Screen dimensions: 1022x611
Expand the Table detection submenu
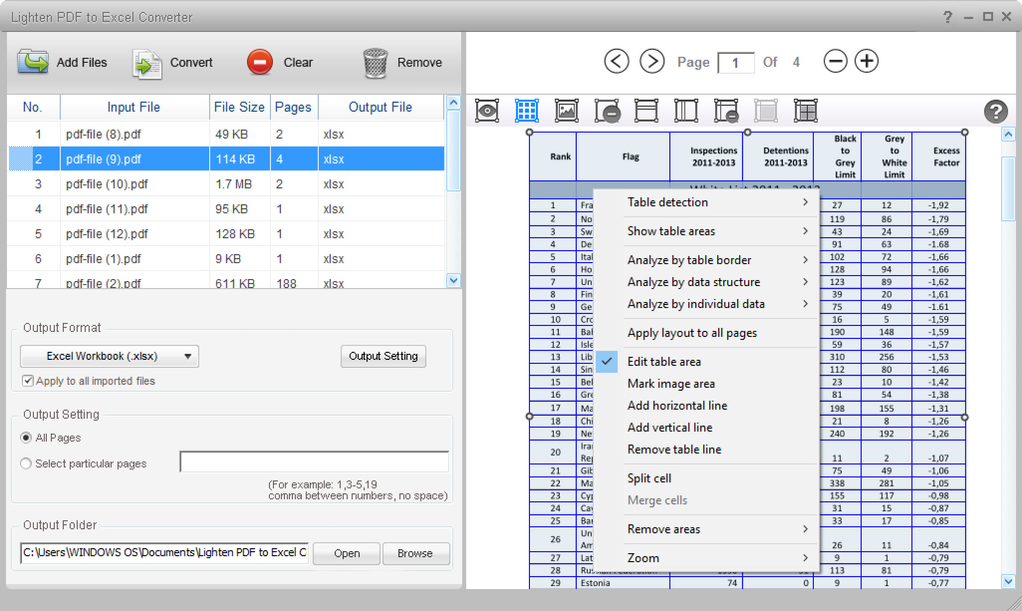pos(707,202)
